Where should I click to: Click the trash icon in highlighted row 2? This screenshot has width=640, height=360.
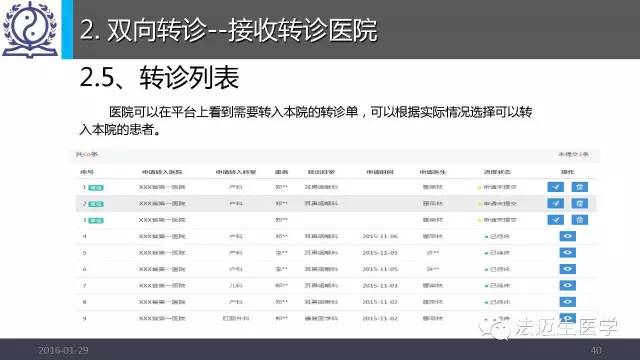coord(580,203)
